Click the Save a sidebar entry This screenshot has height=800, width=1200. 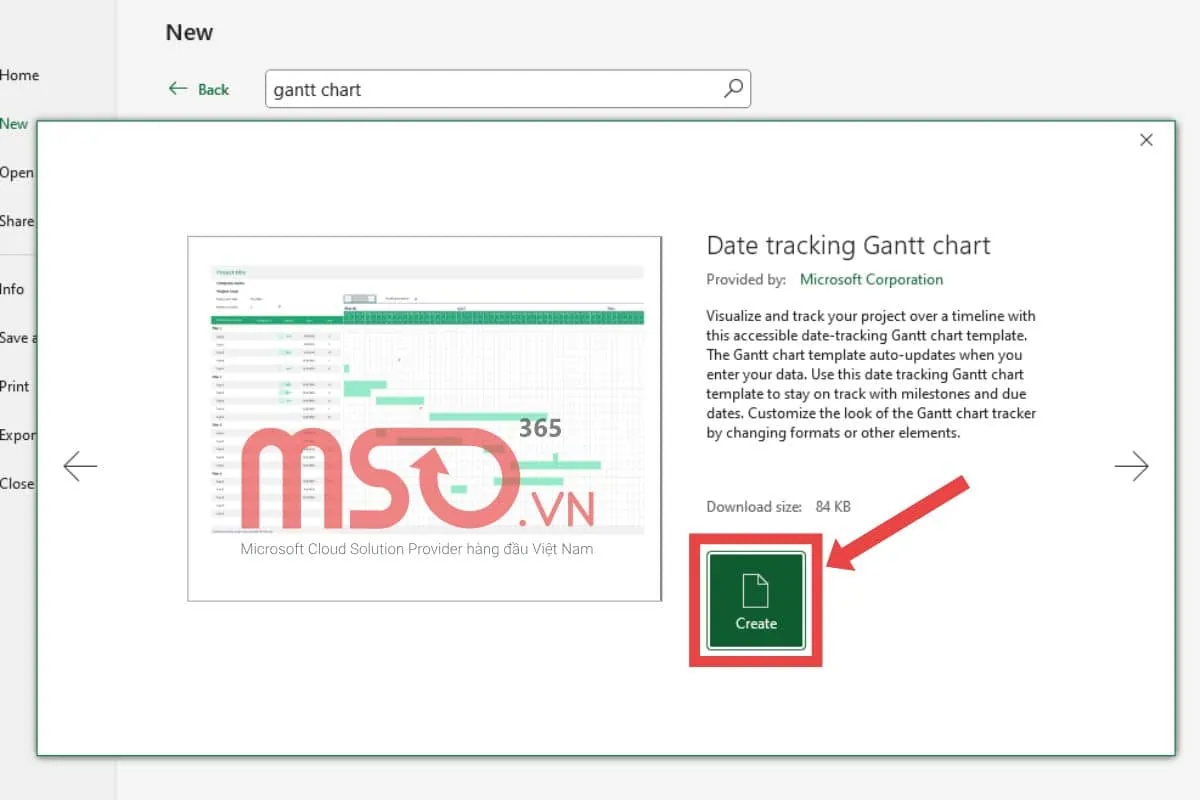[19, 337]
